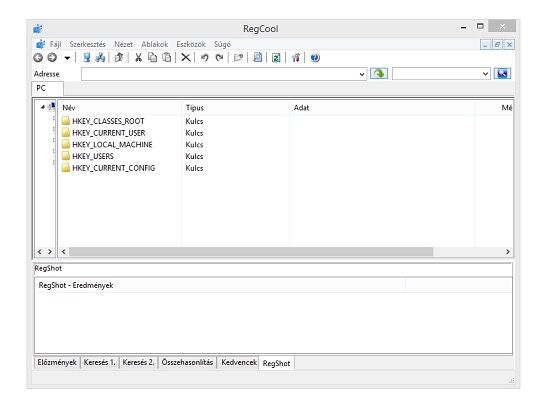
Task: Expand the search combo box dropdown
Action: 485,74
